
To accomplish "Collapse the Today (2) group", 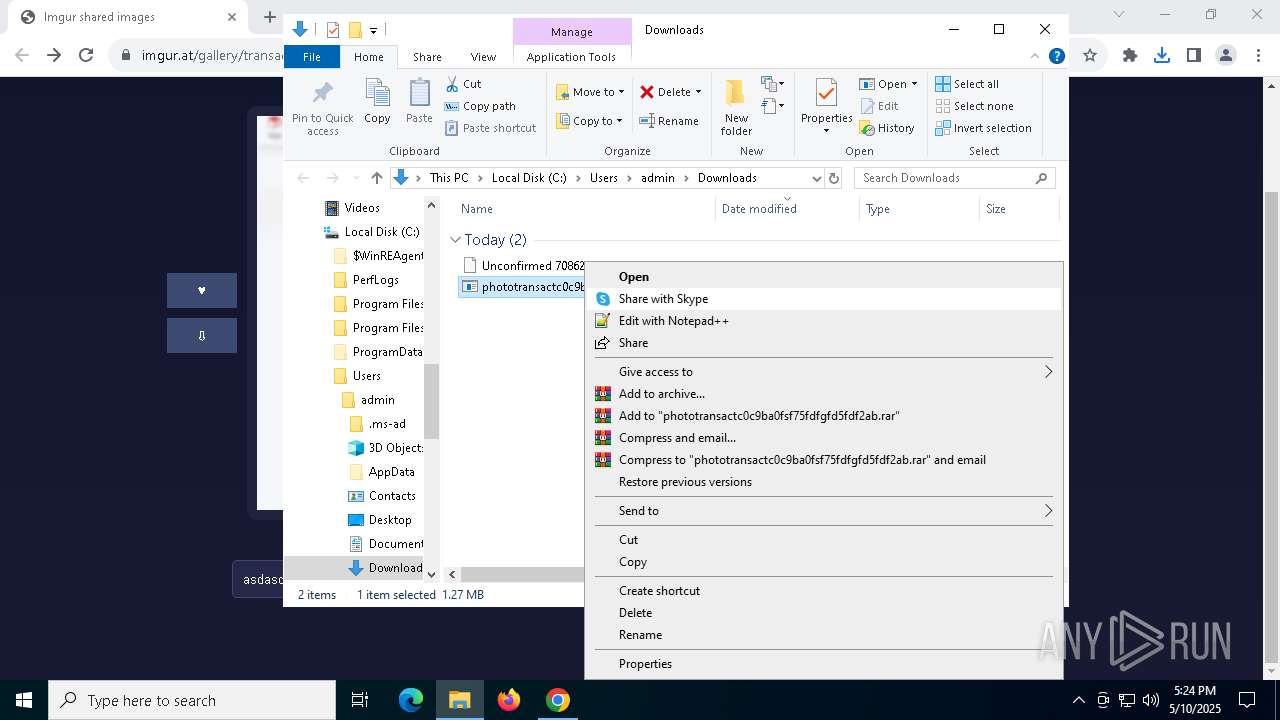I will pyautogui.click(x=455, y=240).
